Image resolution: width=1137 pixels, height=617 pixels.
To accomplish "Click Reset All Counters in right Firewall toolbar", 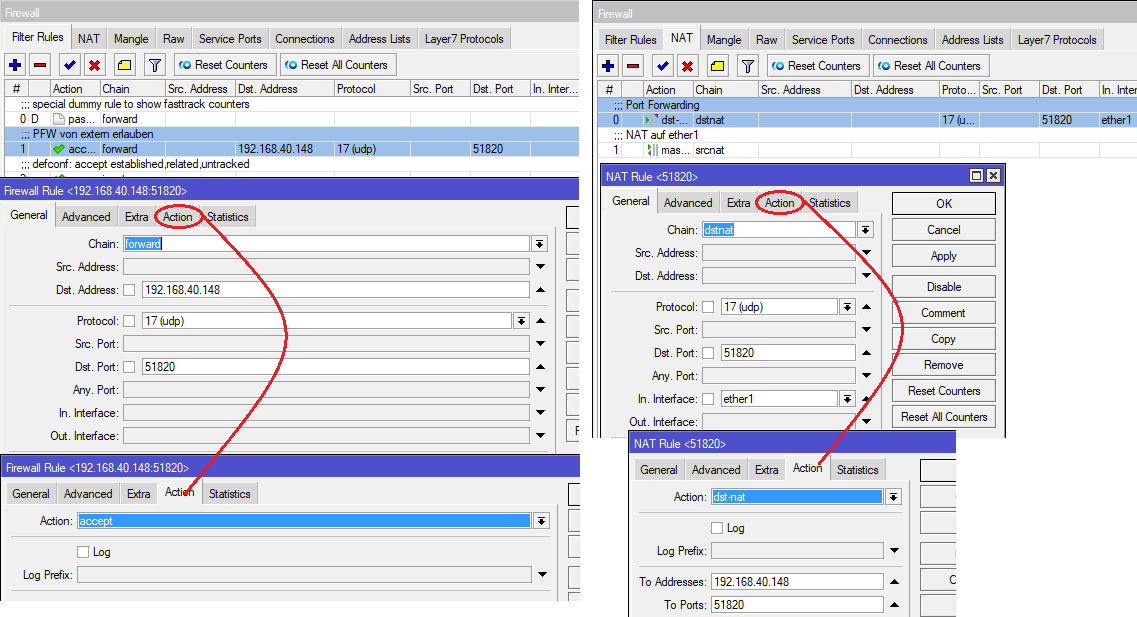I will pos(931,66).
